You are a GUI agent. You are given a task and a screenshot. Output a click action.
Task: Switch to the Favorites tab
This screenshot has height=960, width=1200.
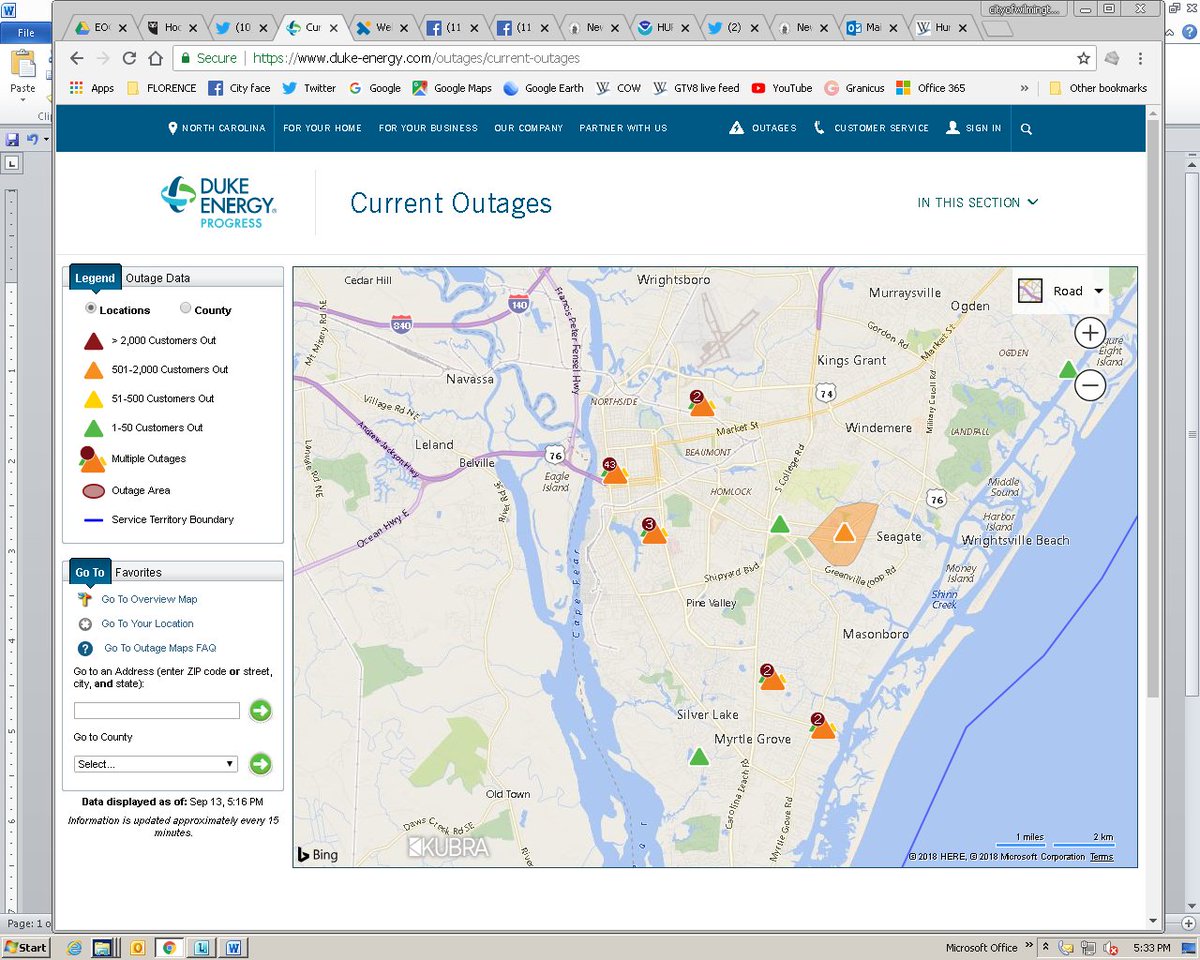point(138,572)
